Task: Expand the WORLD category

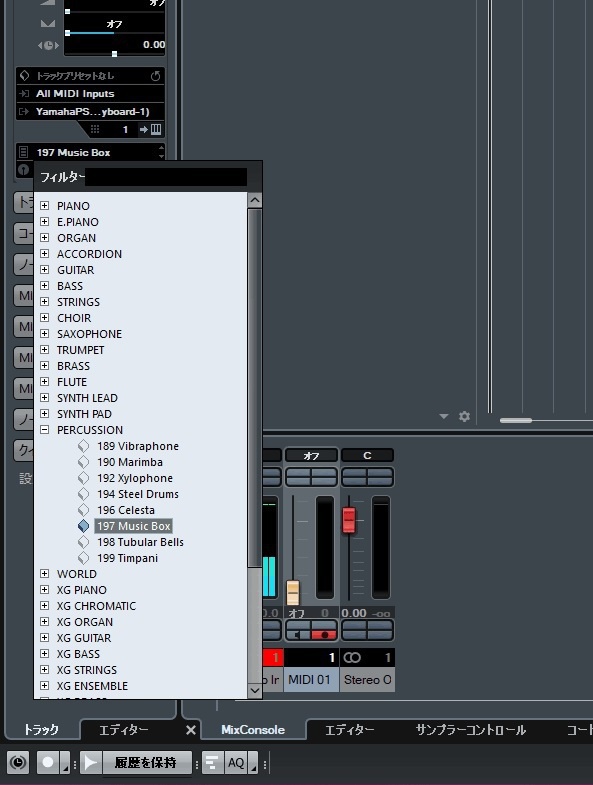Action: click(x=45, y=574)
